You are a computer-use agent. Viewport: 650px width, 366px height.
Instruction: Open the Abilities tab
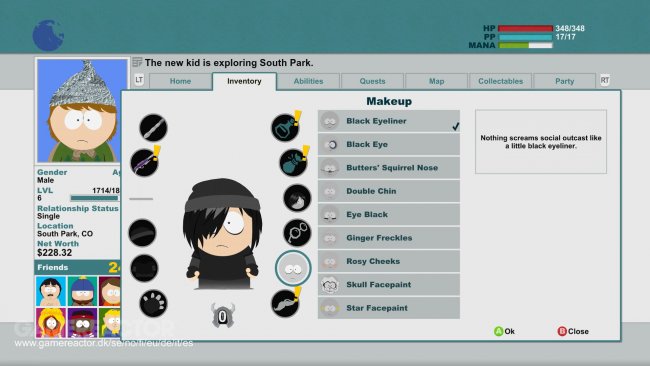coord(308,81)
